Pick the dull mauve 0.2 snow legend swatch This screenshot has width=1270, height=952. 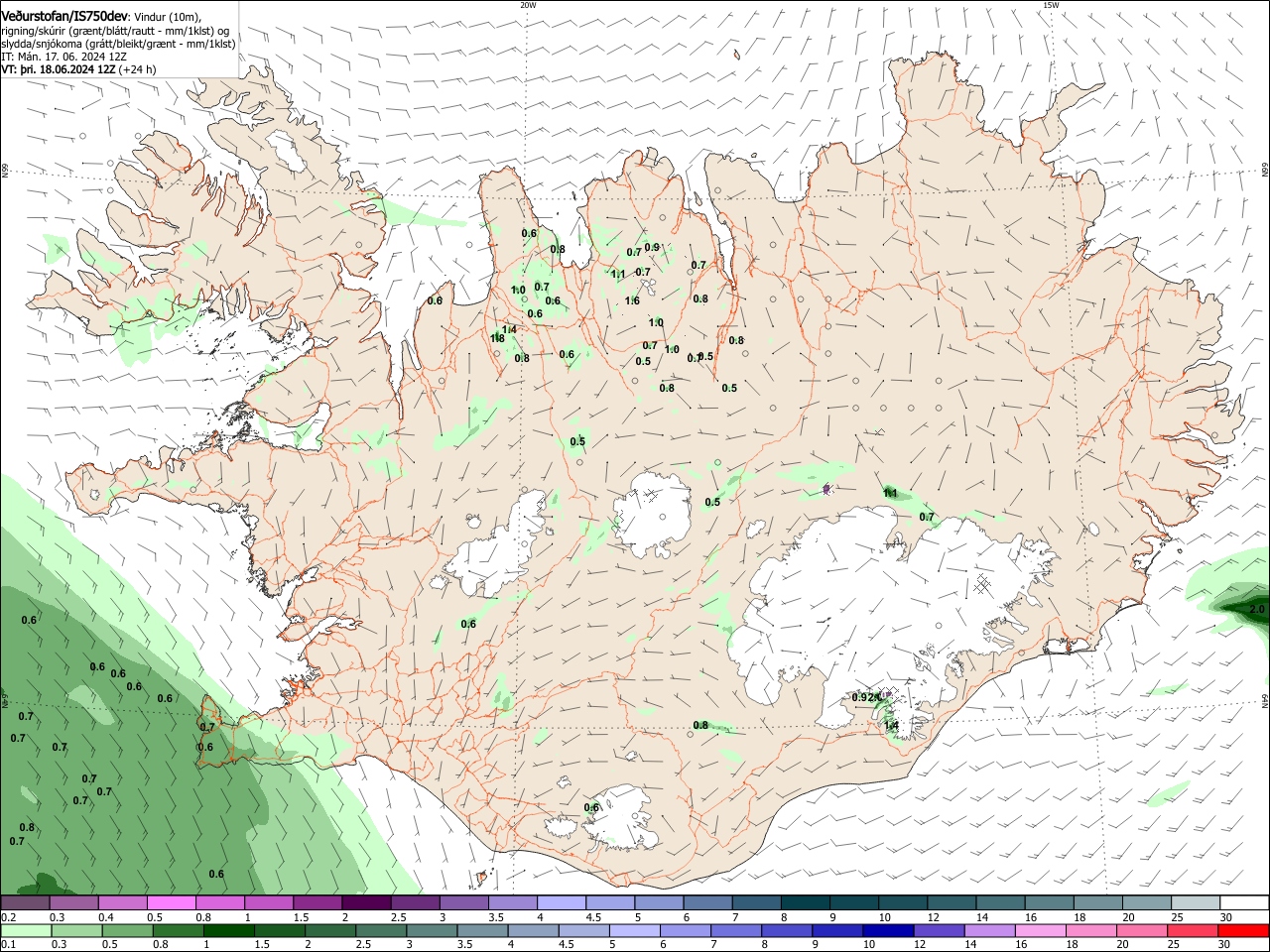25,903
